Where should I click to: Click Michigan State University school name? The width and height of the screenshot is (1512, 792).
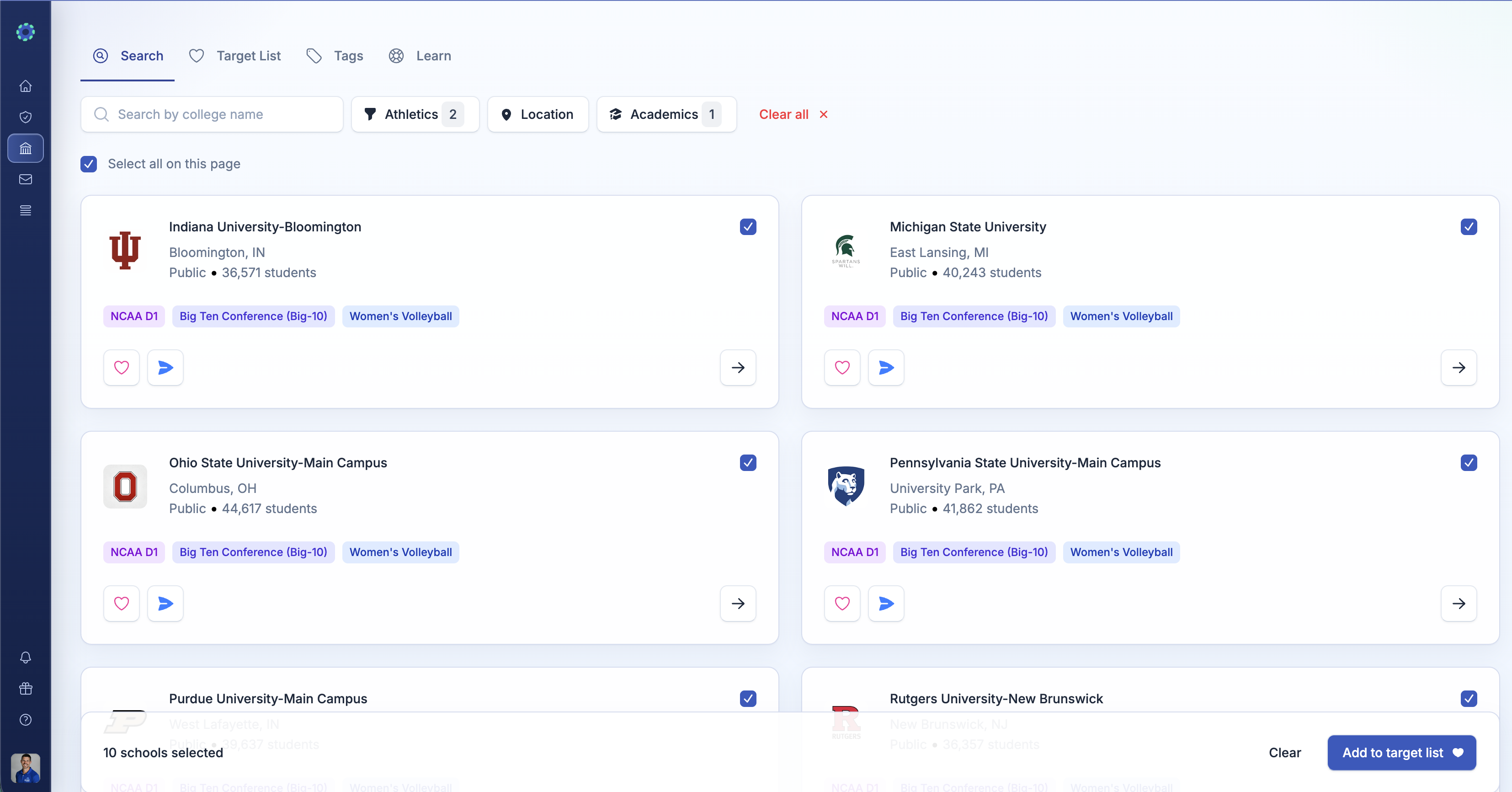tap(968, 227)
